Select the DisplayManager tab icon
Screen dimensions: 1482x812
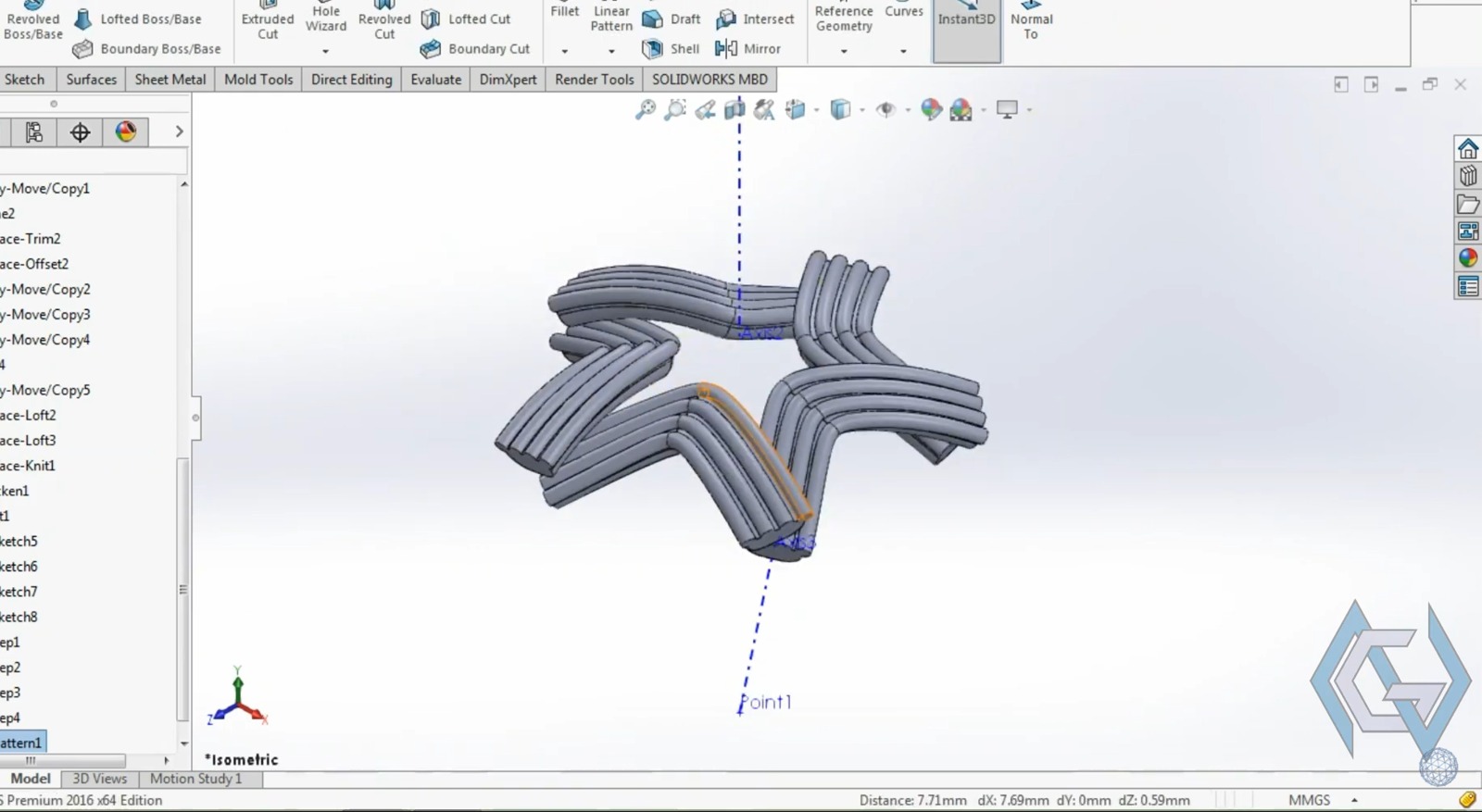coord(126,132)
